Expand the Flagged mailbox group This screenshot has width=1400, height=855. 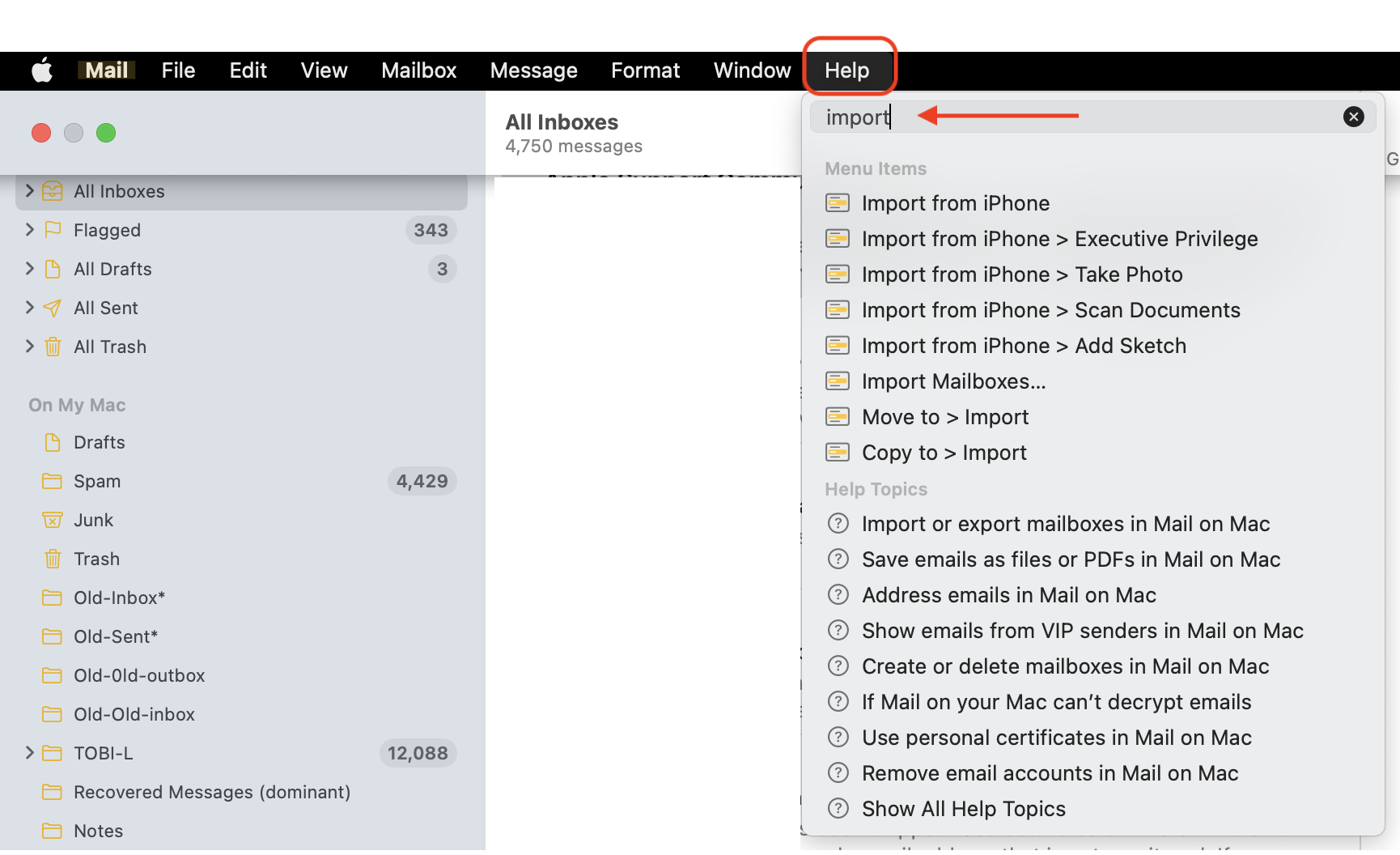30,229
